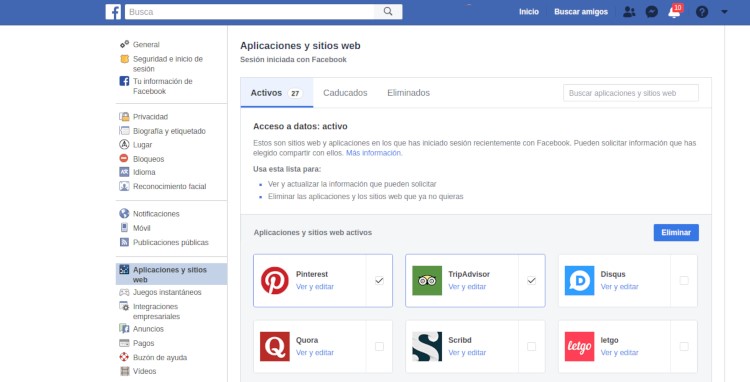The image size is (750, 382).
Task: Click the Scribd app logo
Action: pos(427,346)
